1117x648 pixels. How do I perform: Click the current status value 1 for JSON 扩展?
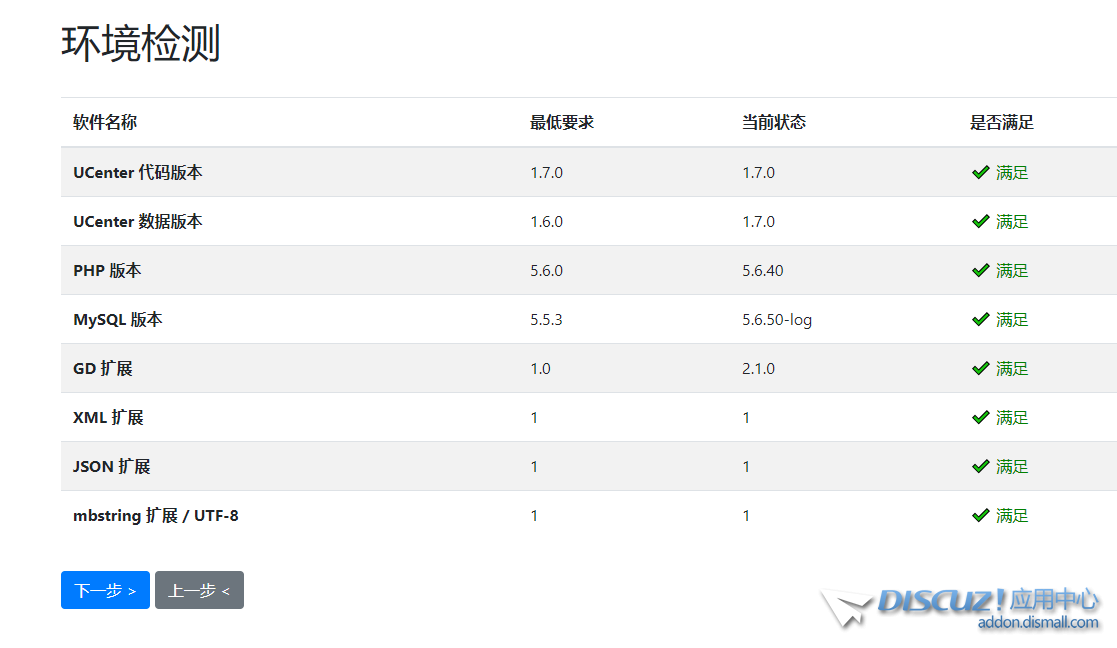click(746, 466)
